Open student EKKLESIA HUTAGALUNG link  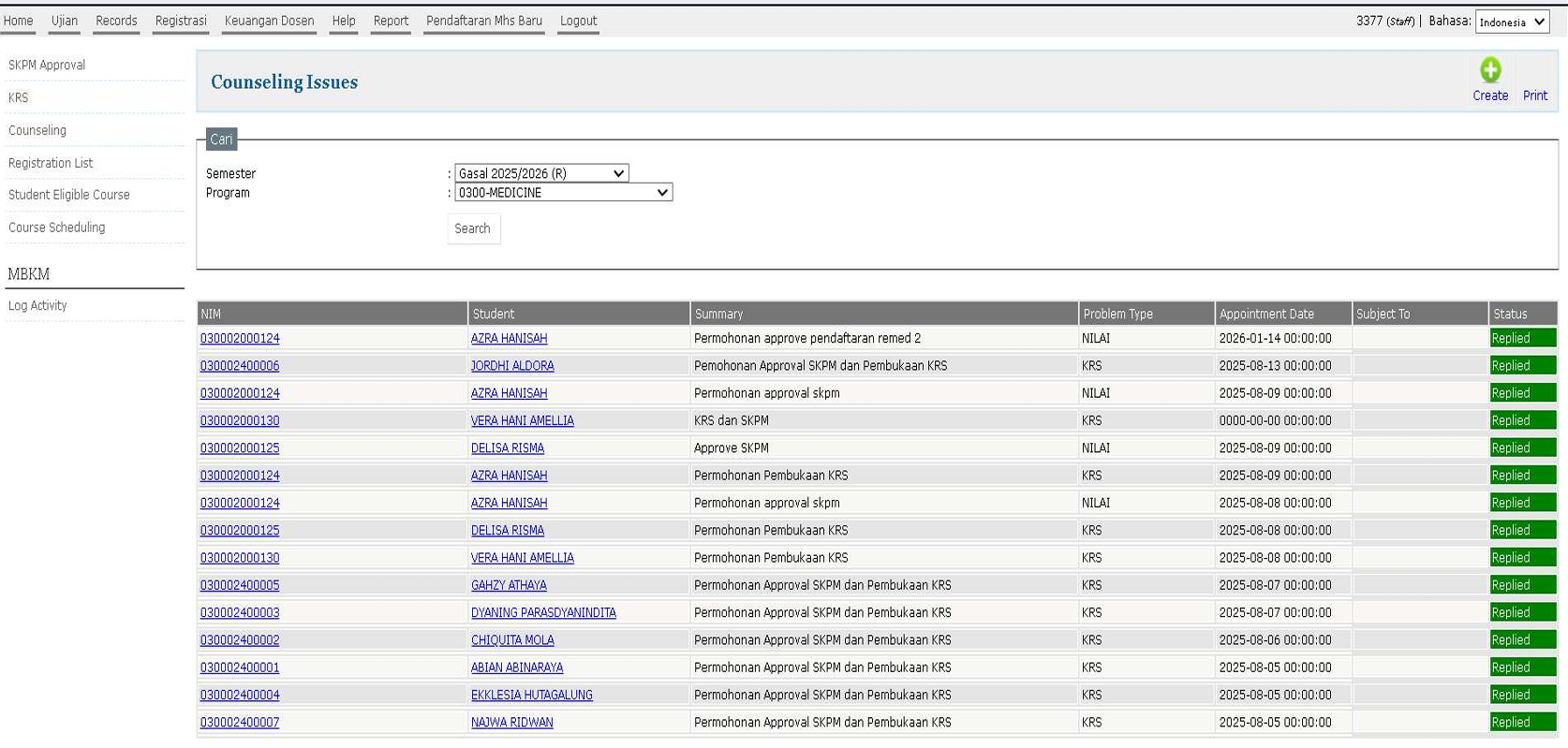pyautogui.click(x=531, y=695)
